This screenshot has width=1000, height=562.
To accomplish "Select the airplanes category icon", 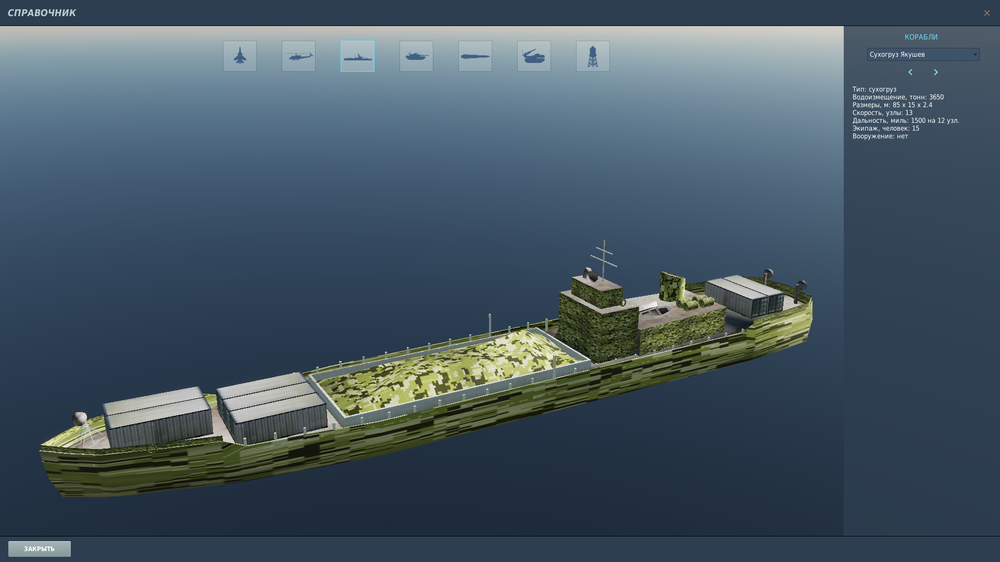I will 240,56.
